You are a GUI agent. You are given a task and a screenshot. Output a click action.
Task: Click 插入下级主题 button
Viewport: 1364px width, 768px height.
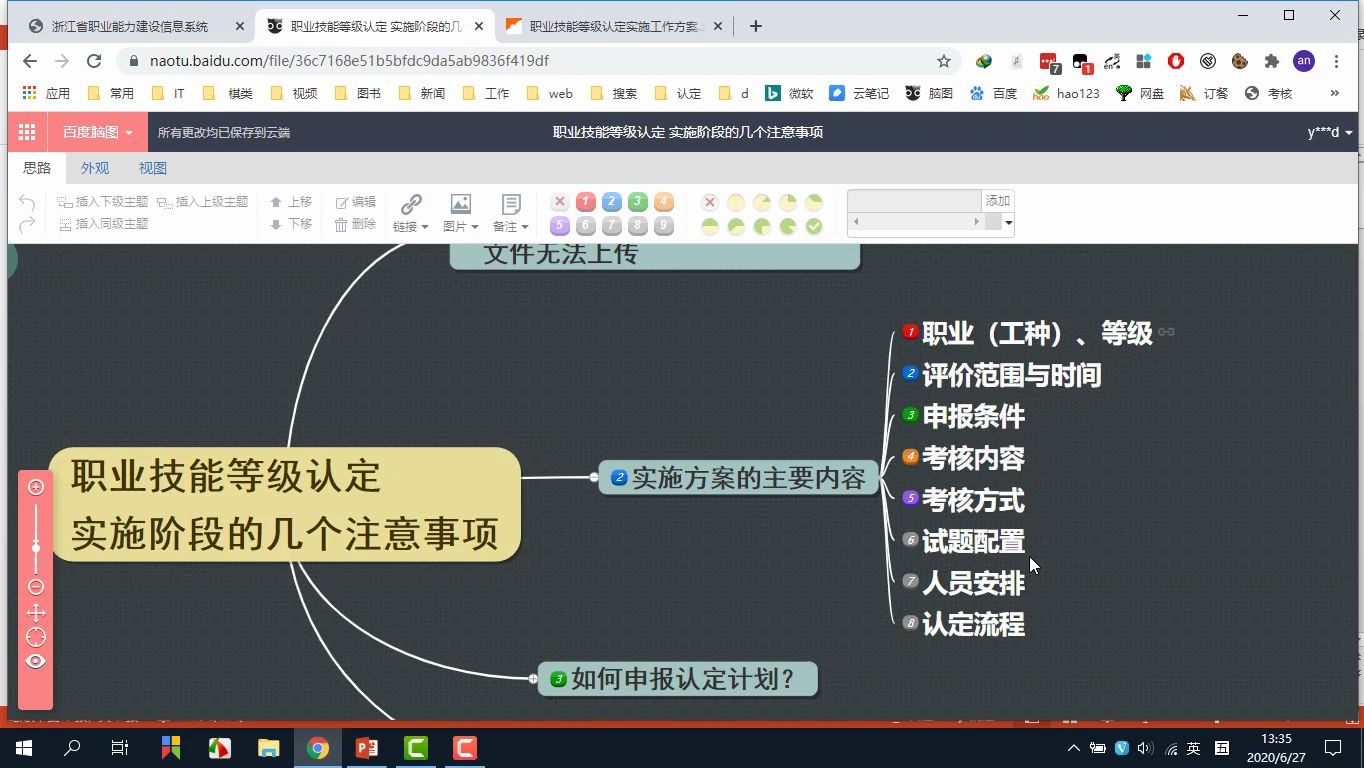(103, 202)
